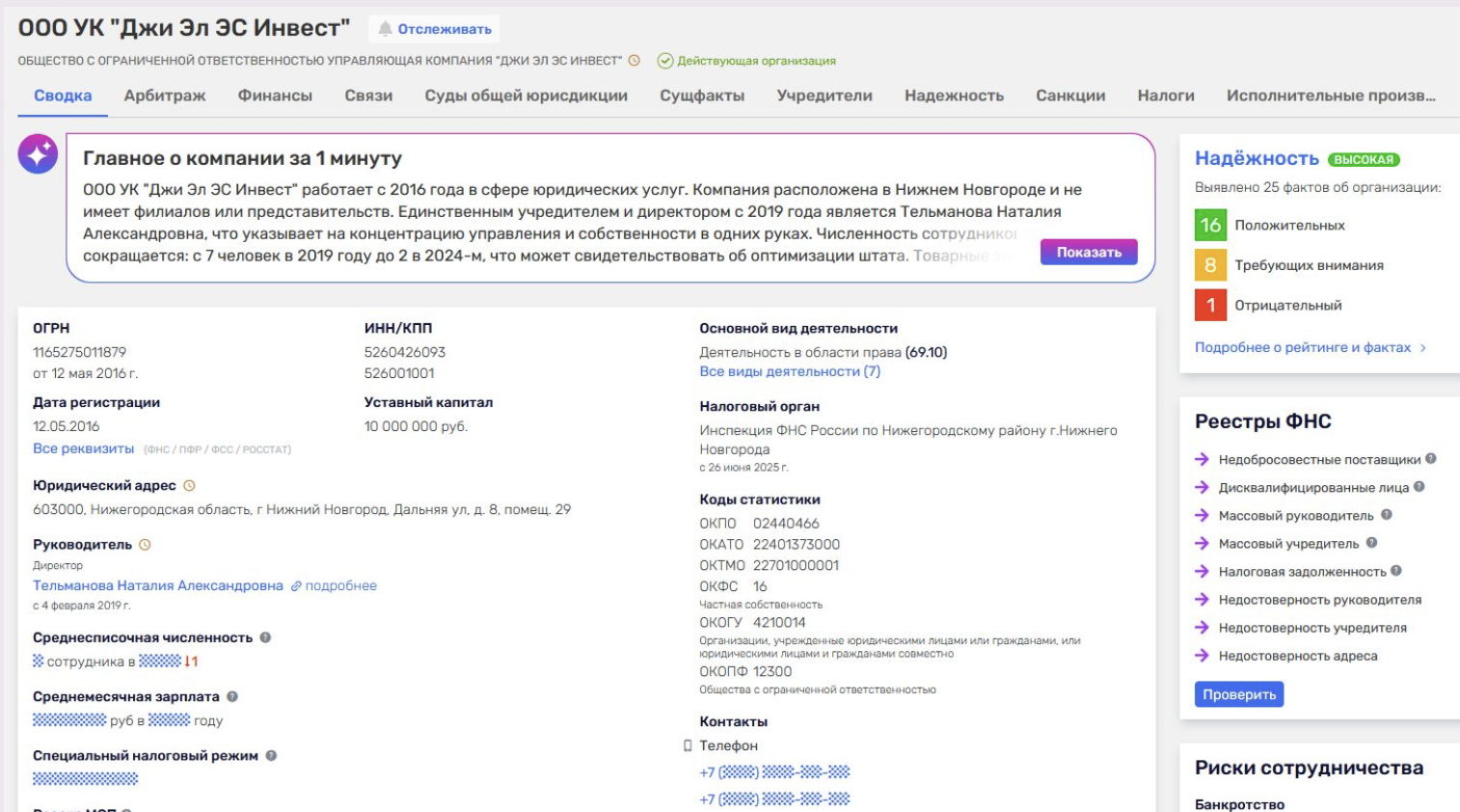Click the help icon beside Дисквалифицированные лица
Screen dimensions: 1460x812
click(1419, 487)
